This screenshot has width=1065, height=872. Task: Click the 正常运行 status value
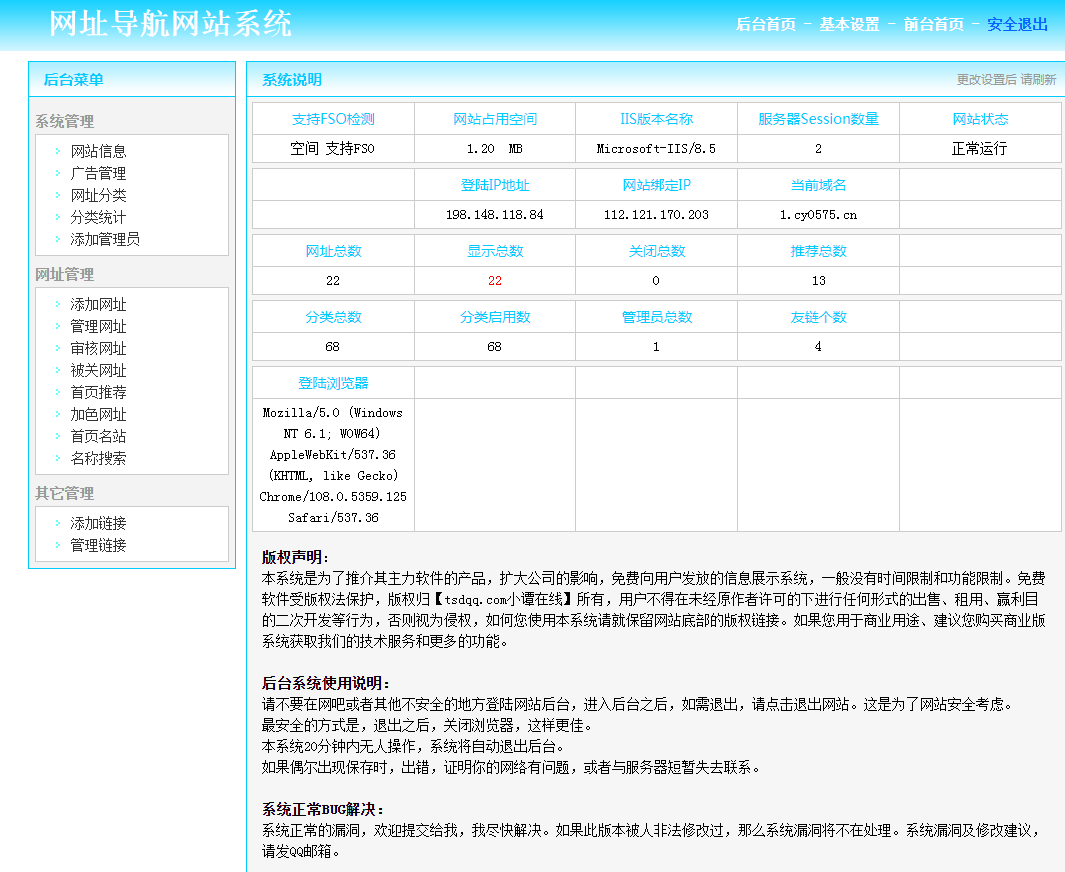(x=979, y=149)
